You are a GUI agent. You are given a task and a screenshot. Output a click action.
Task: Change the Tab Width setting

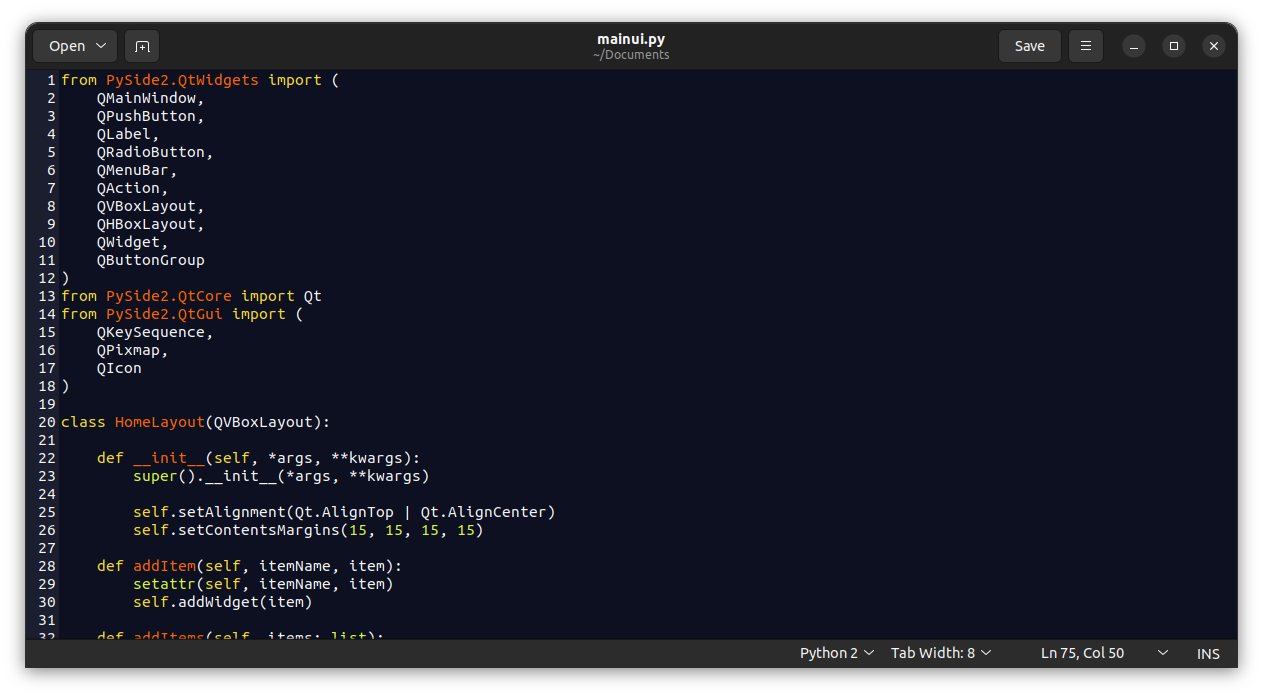coord(941,653)
